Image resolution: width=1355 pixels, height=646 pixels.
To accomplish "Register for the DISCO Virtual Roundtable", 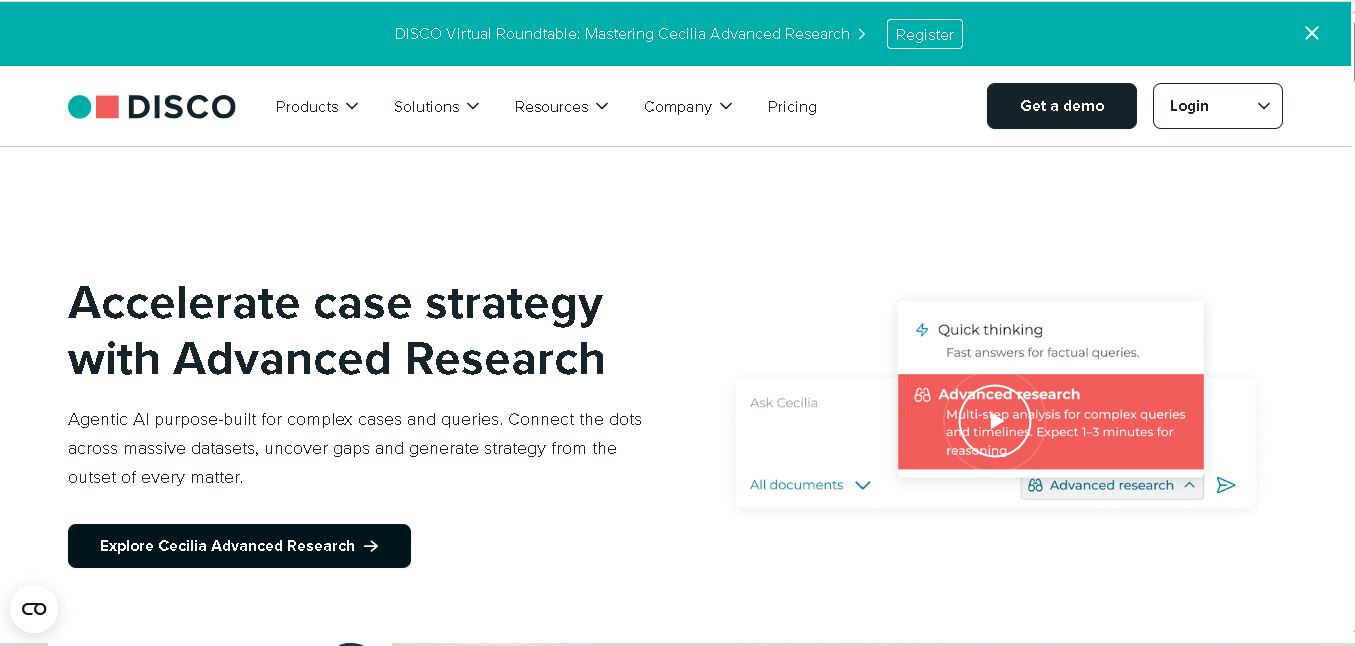I will [x=925, y=34].
